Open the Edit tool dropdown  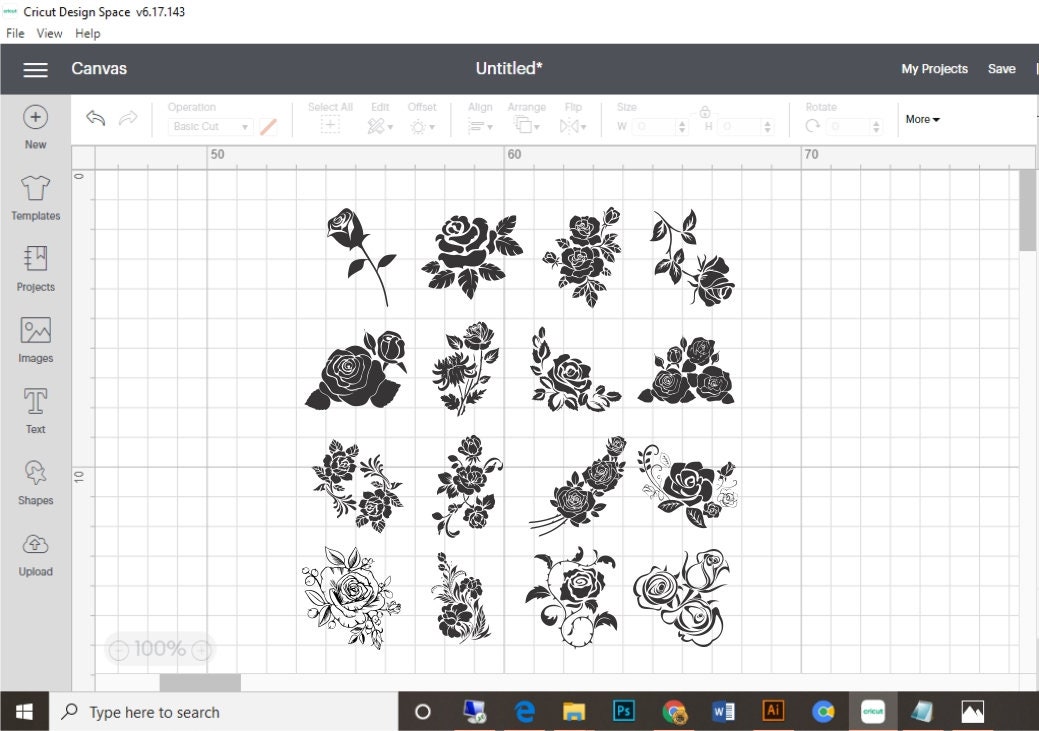pyautogui.click(x=380, y=126)
